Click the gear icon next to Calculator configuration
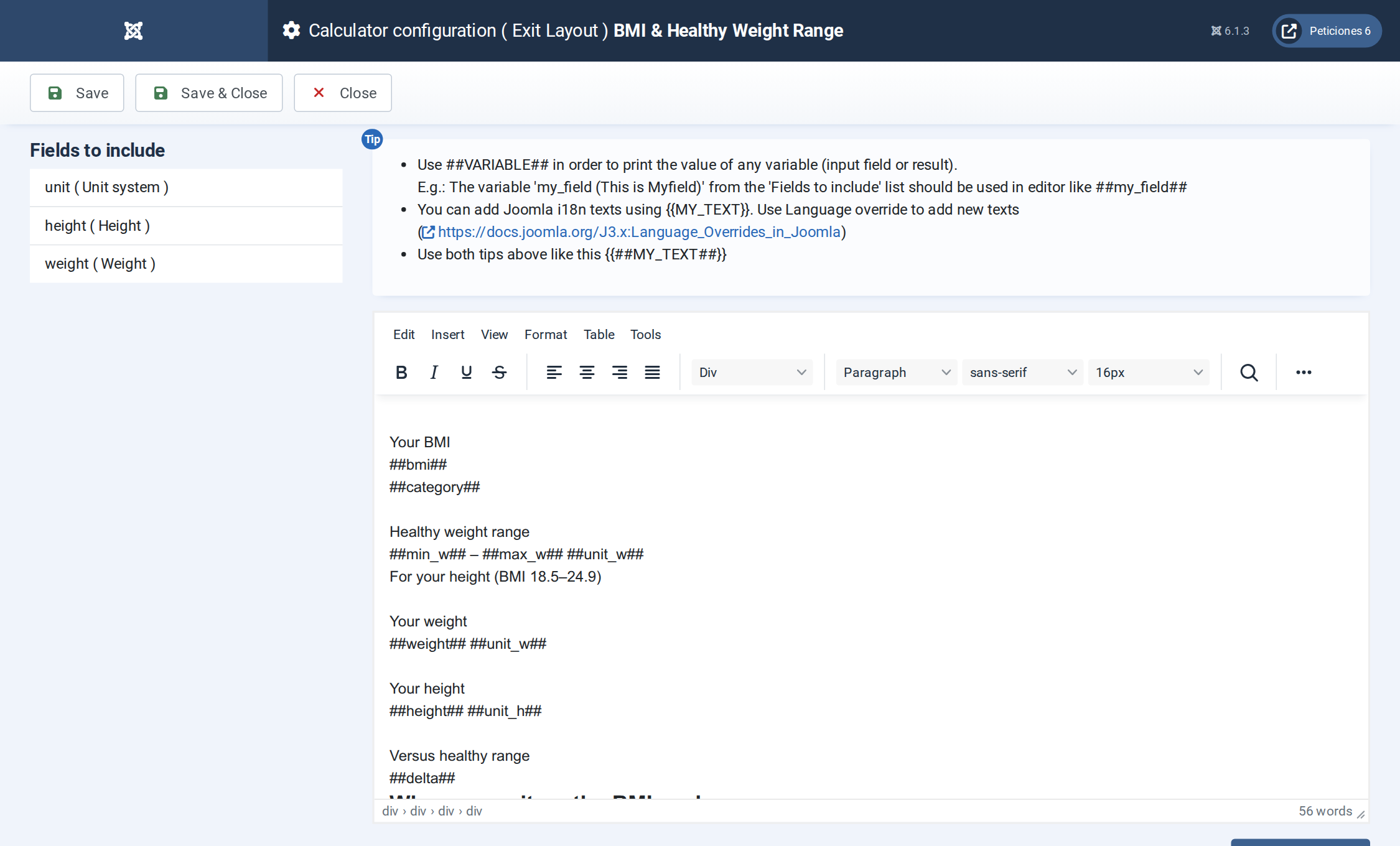 pyautogui.click(x=291, y=30)
